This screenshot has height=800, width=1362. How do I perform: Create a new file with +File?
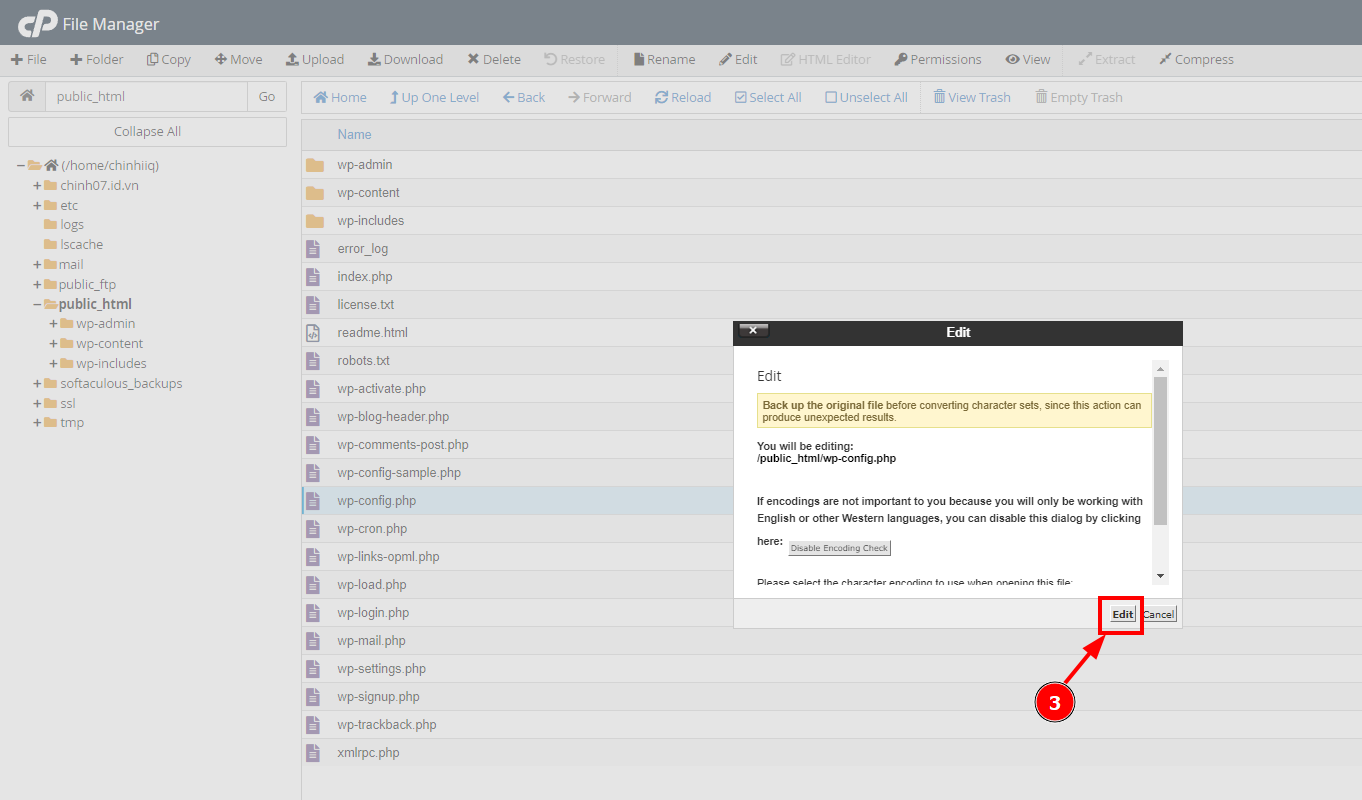[x=29, y=59]
